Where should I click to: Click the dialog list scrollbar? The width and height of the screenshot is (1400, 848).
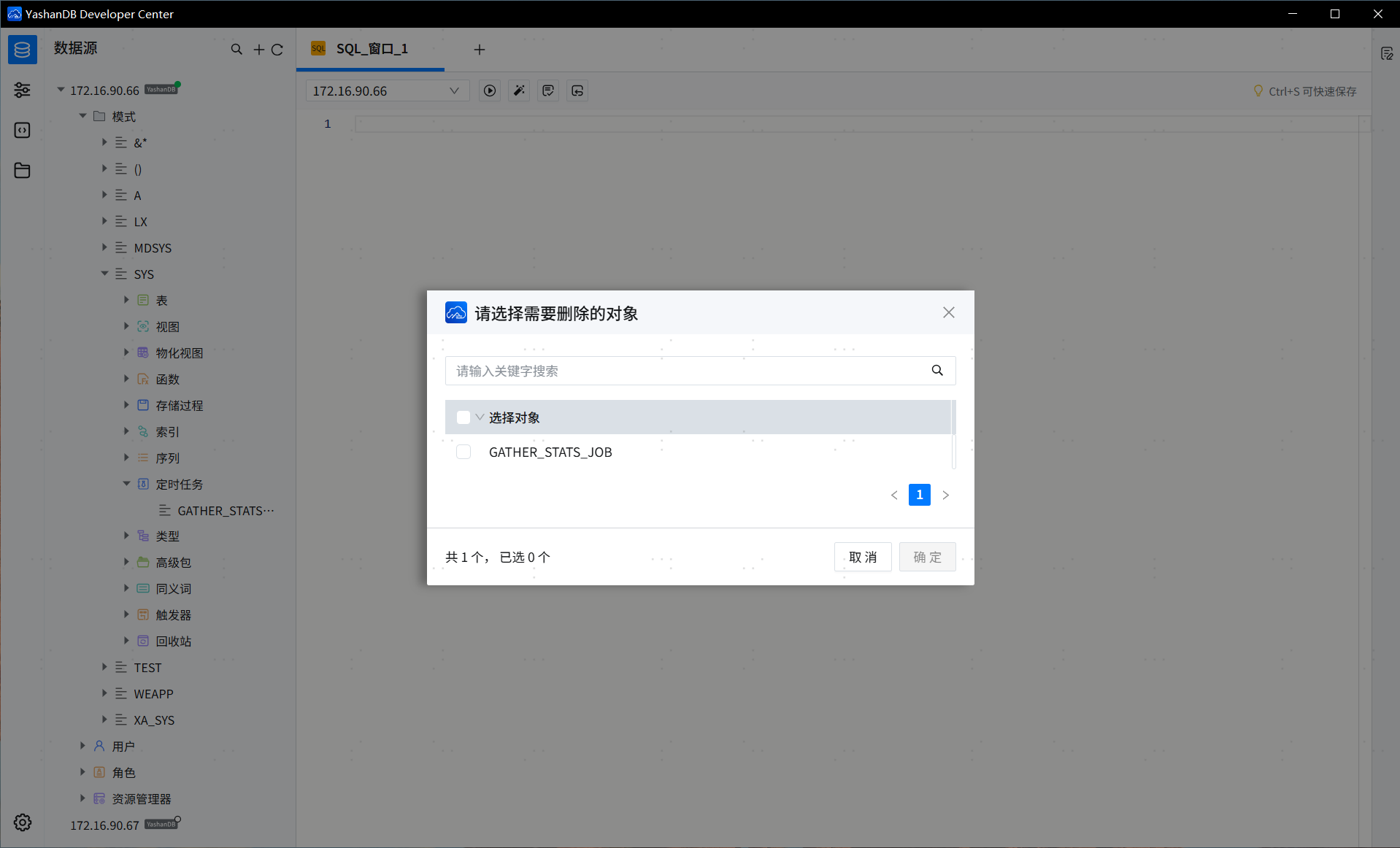(954, 434)
